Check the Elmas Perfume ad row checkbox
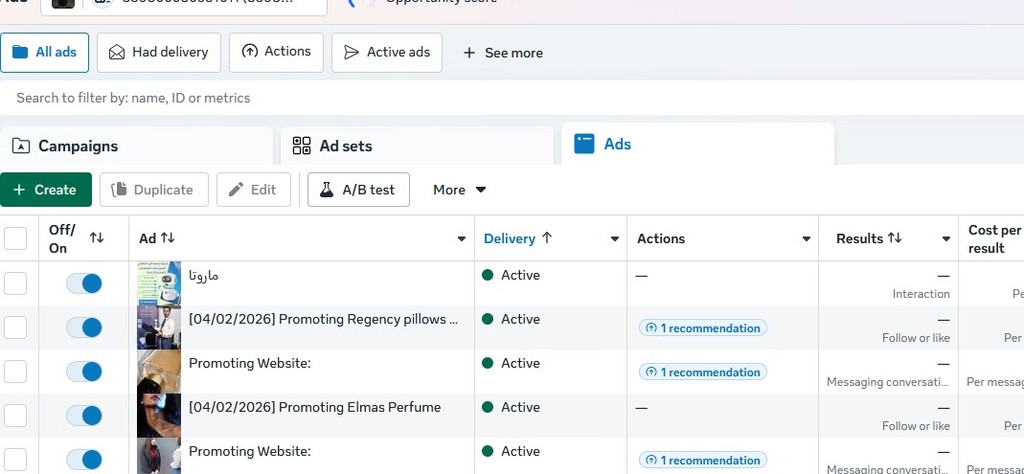 (16, 415)
